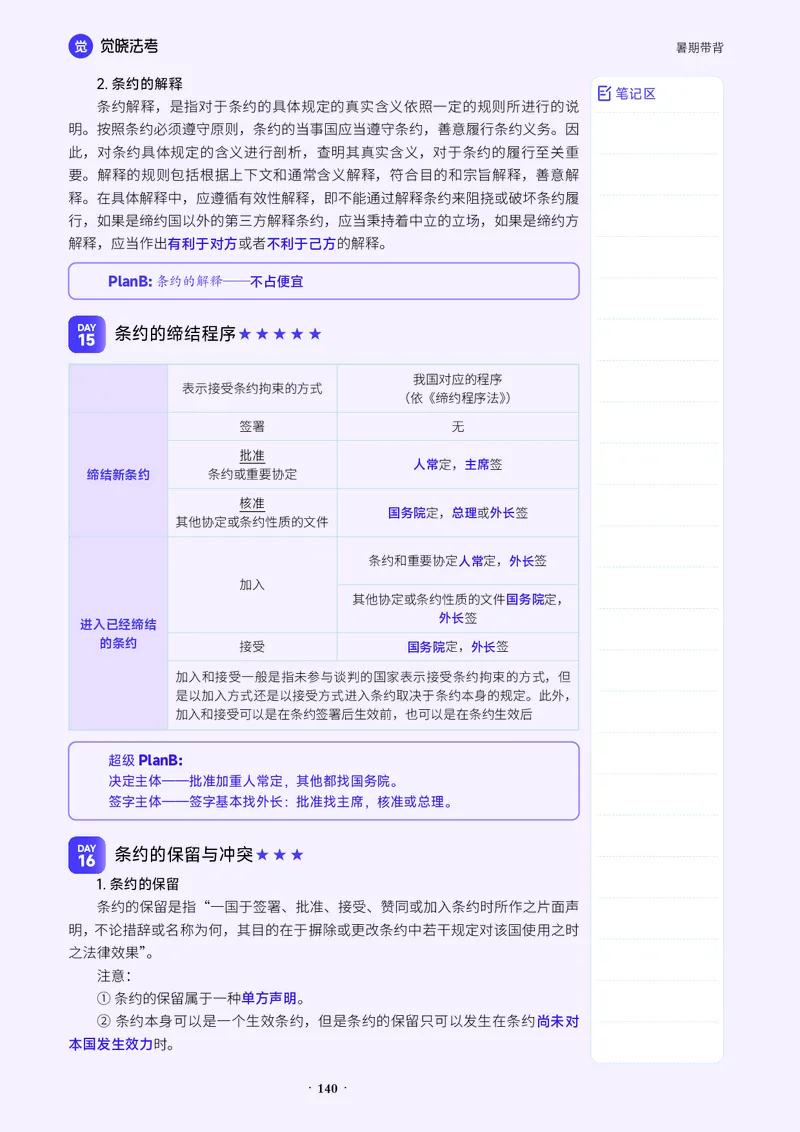Click the 觉晓法考 round logo icon
Viewport: 800px width, 1132px height.
[x=81, y=46]
